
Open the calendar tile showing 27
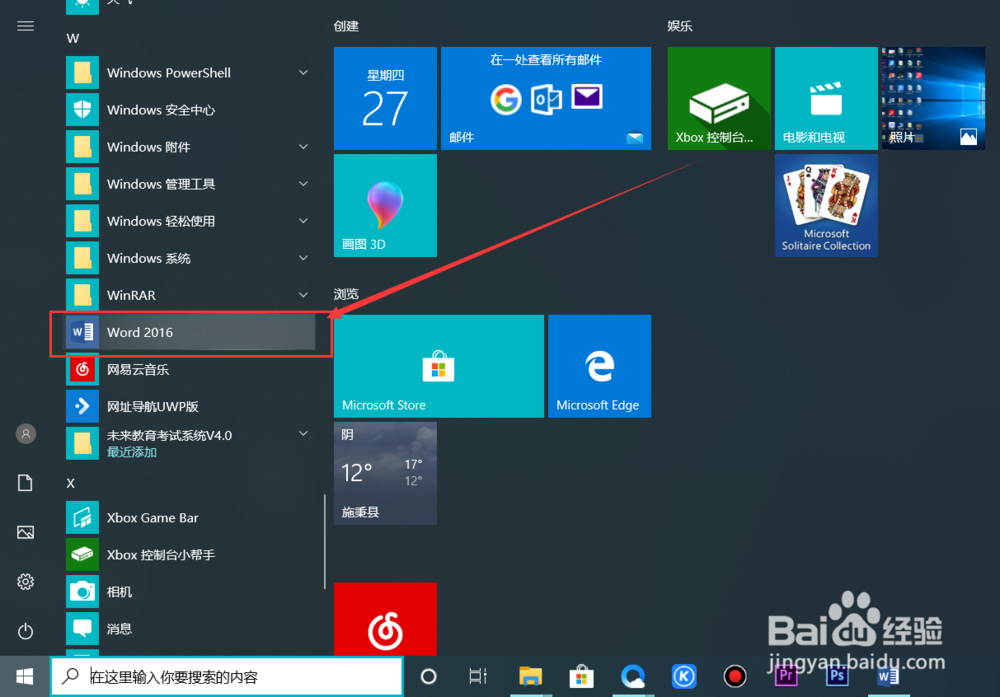pos(385,98)
